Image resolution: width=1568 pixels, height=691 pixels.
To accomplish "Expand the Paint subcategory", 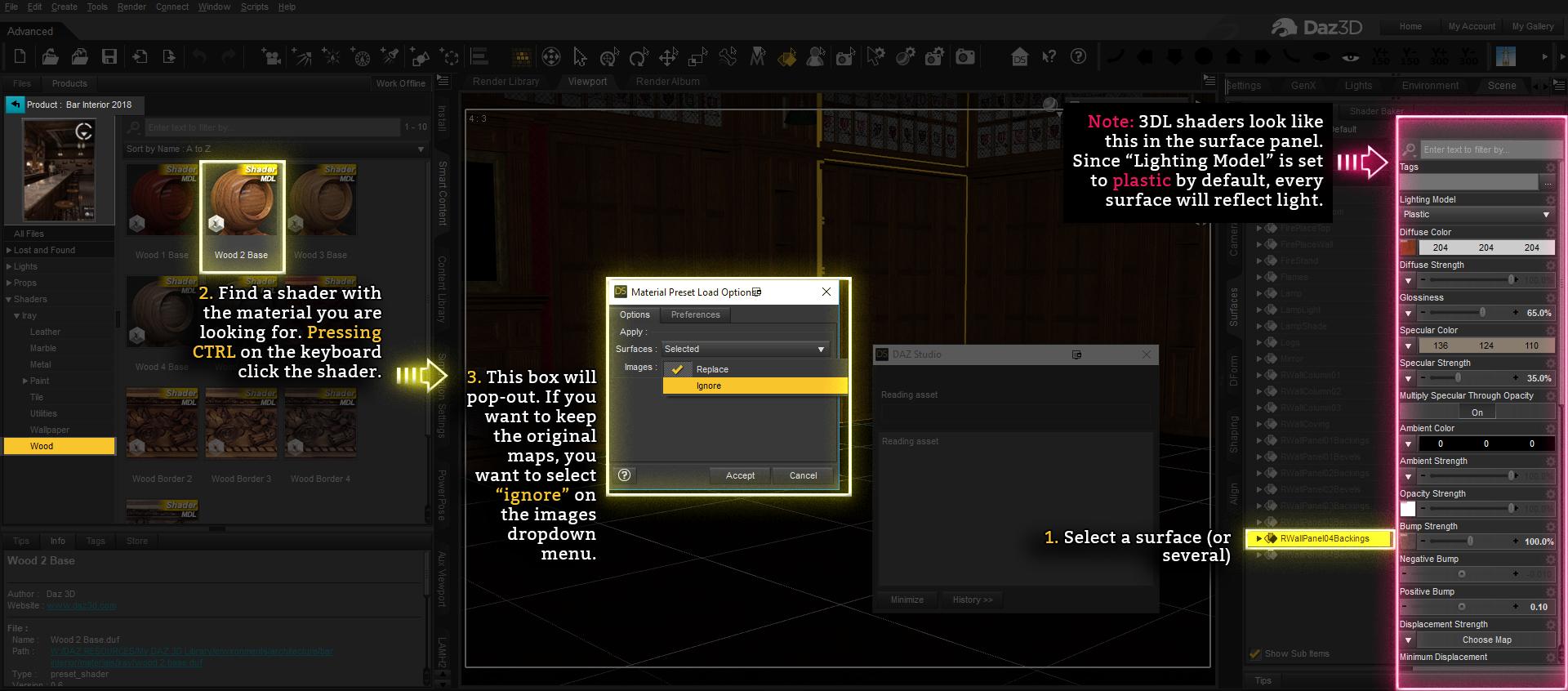I will point(25,381).
